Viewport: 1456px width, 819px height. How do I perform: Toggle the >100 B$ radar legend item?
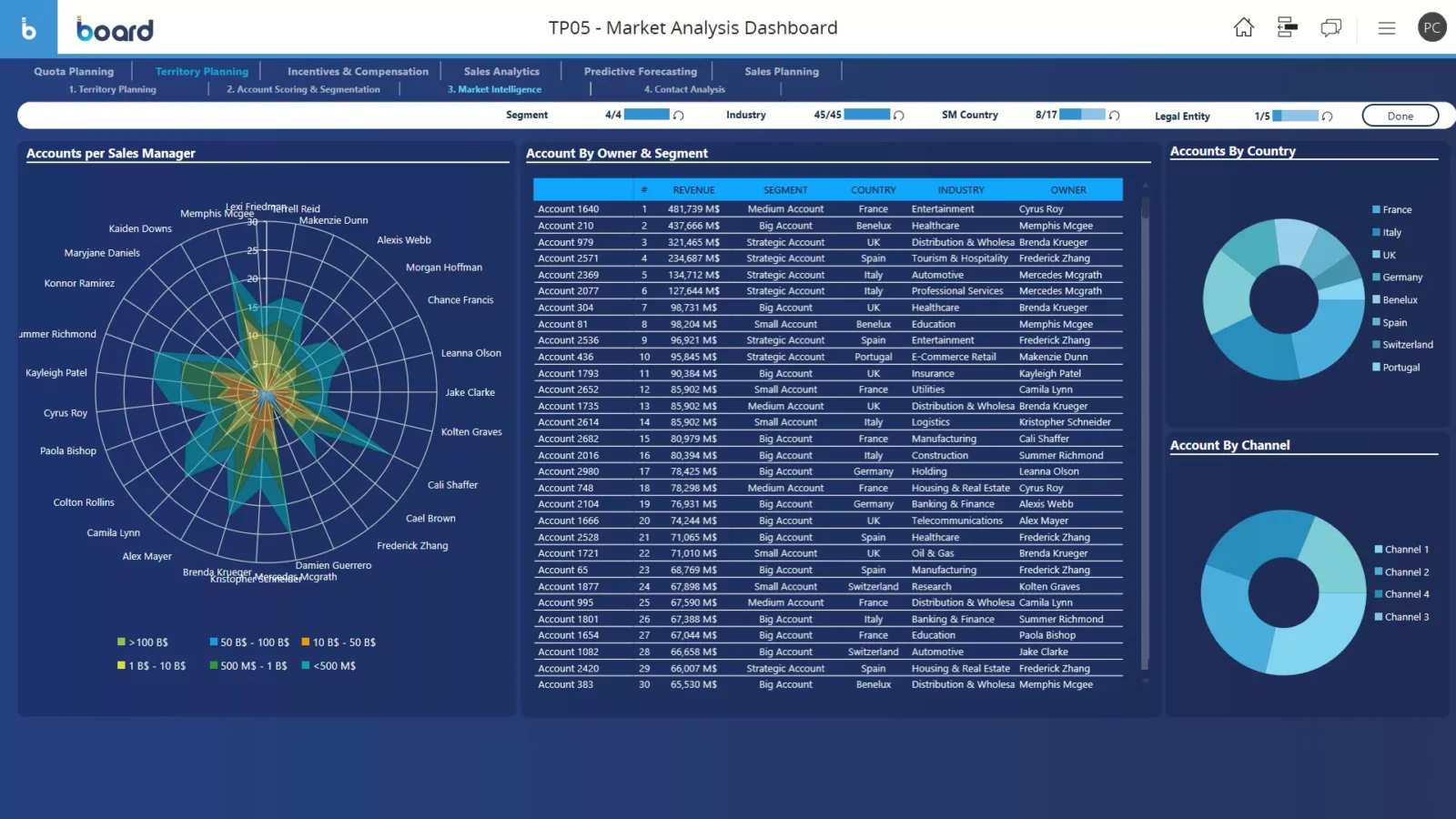147,642
